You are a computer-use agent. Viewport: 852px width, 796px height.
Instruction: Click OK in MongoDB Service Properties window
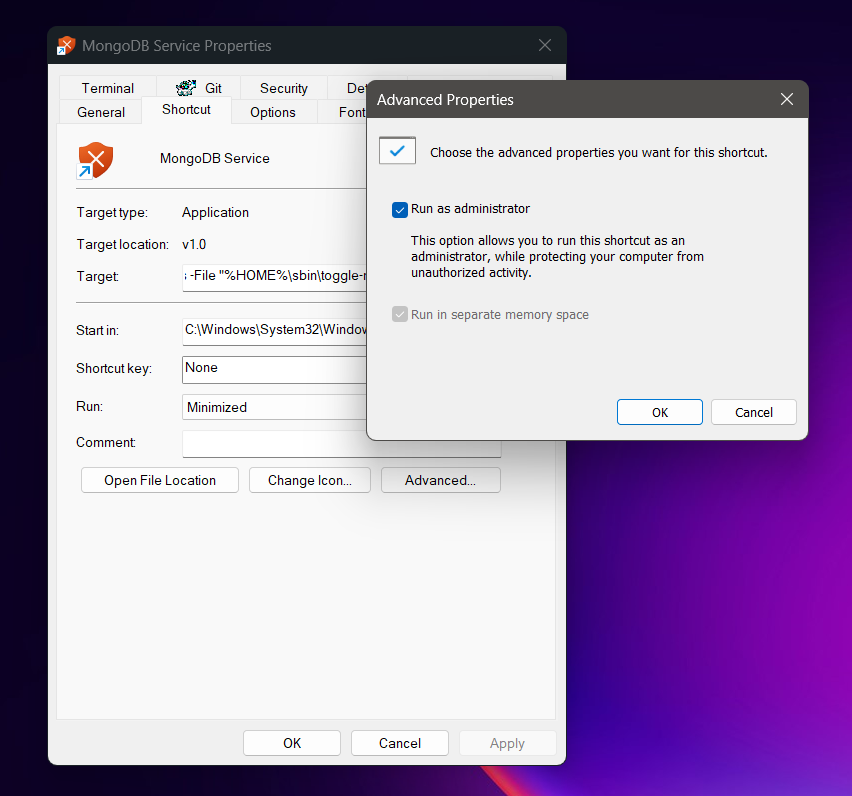[x=292, y=743]
